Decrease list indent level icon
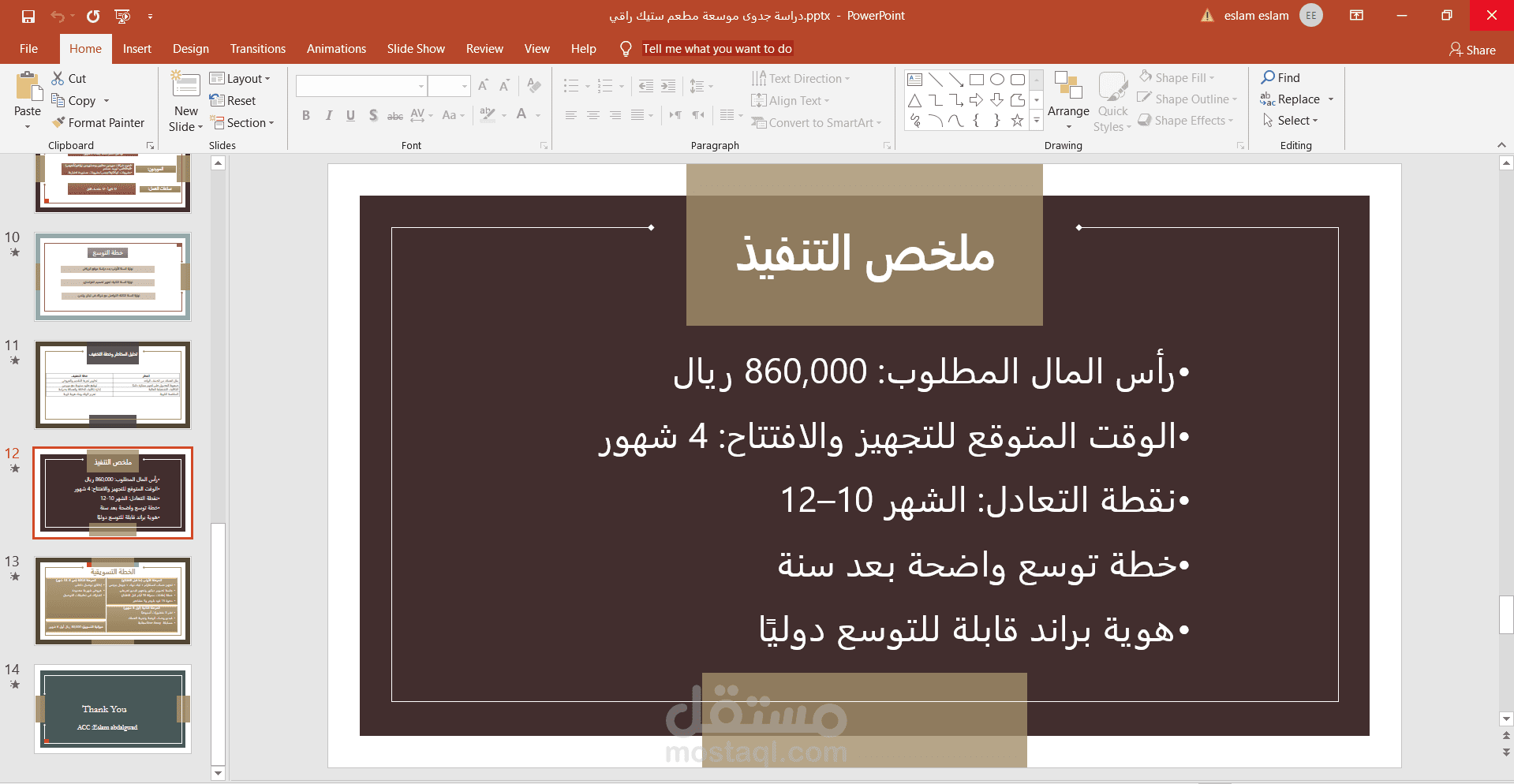1514x784 pixels. pos(646,86)
